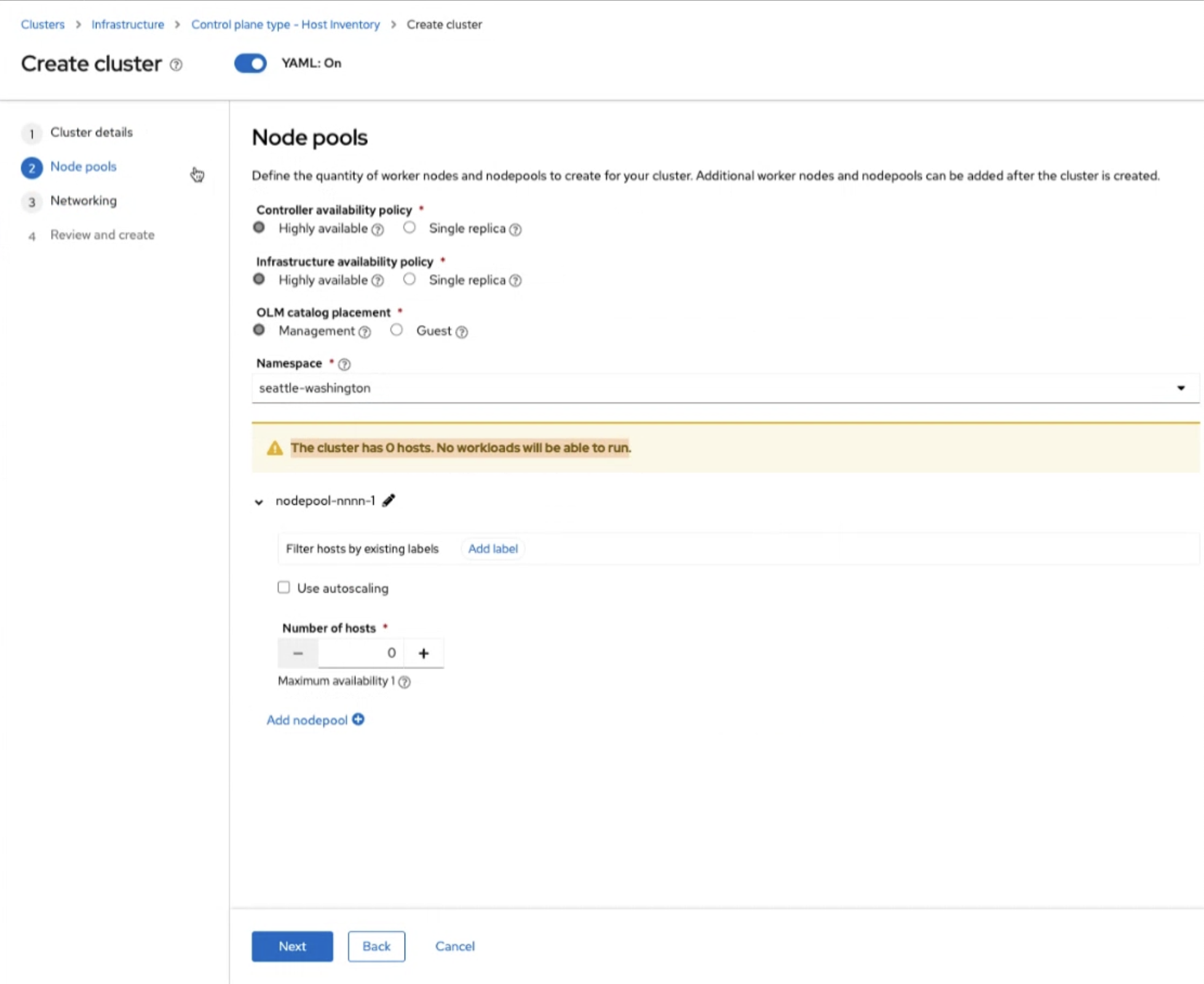
Task: Edit nodepool-nnnn-1 name with pencil icon
Action: pos(389,501)
